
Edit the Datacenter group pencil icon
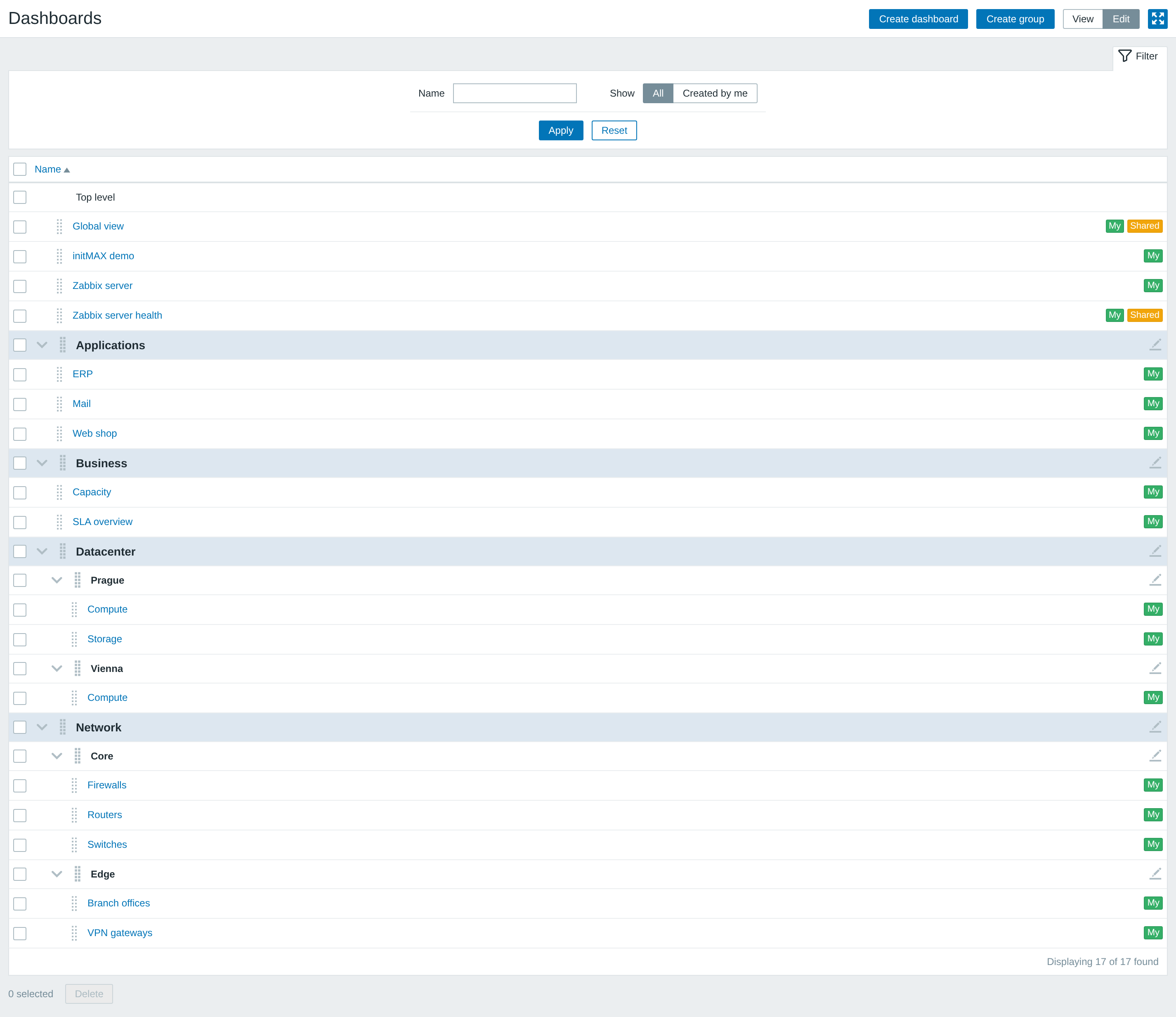click(1155, 551)
